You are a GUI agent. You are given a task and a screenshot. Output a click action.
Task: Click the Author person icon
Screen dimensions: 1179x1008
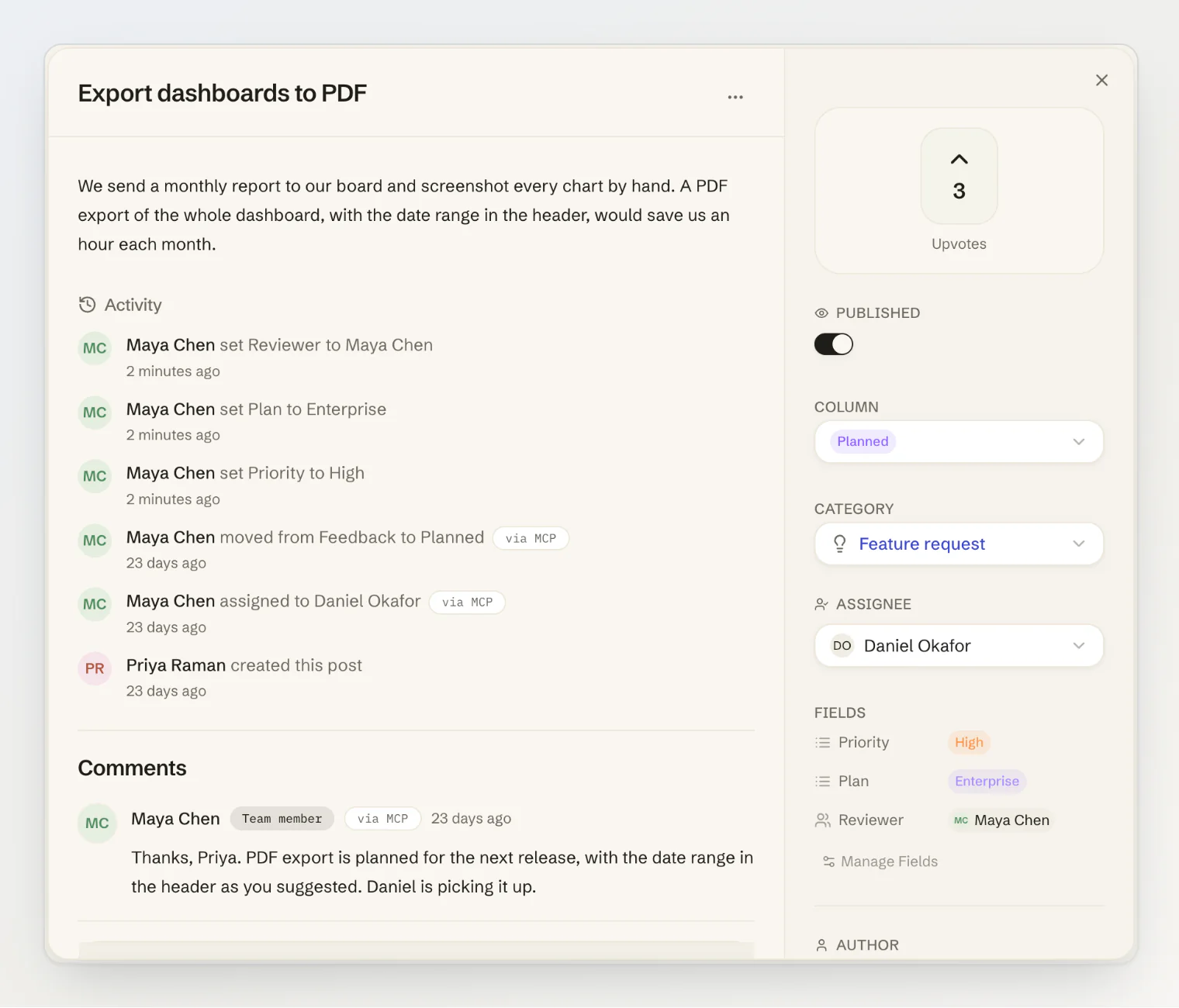point(821,945)
